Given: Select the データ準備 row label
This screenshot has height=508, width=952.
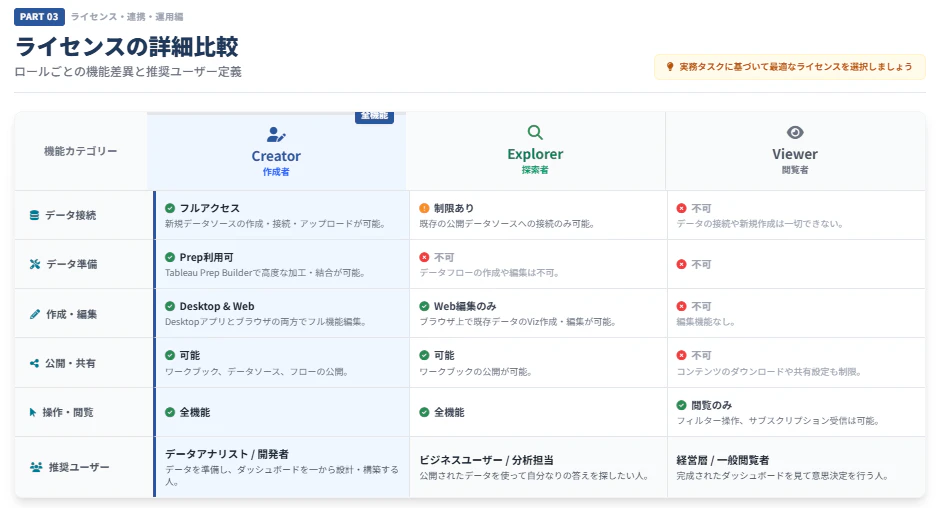Looking at the screenshot, I should click(x=72, y=264).
